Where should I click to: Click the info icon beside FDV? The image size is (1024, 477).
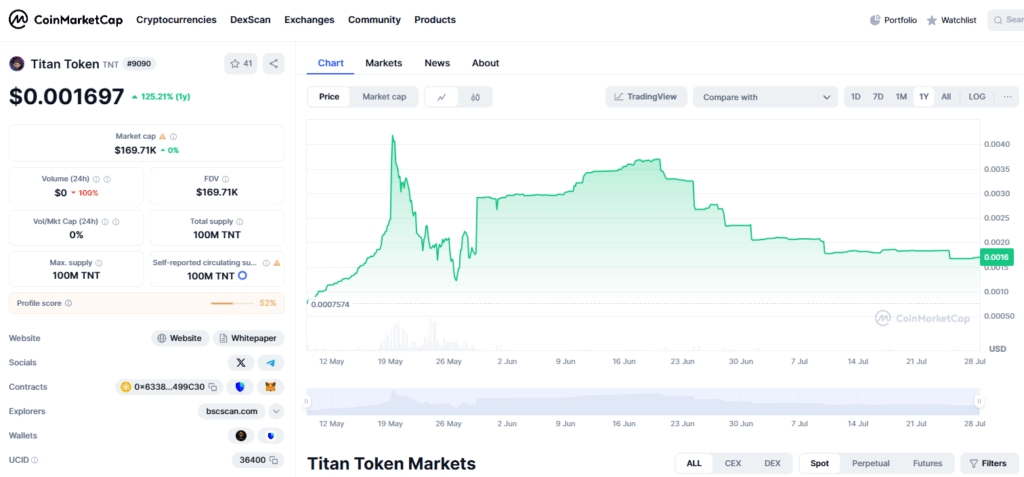(x=225, y=178)
